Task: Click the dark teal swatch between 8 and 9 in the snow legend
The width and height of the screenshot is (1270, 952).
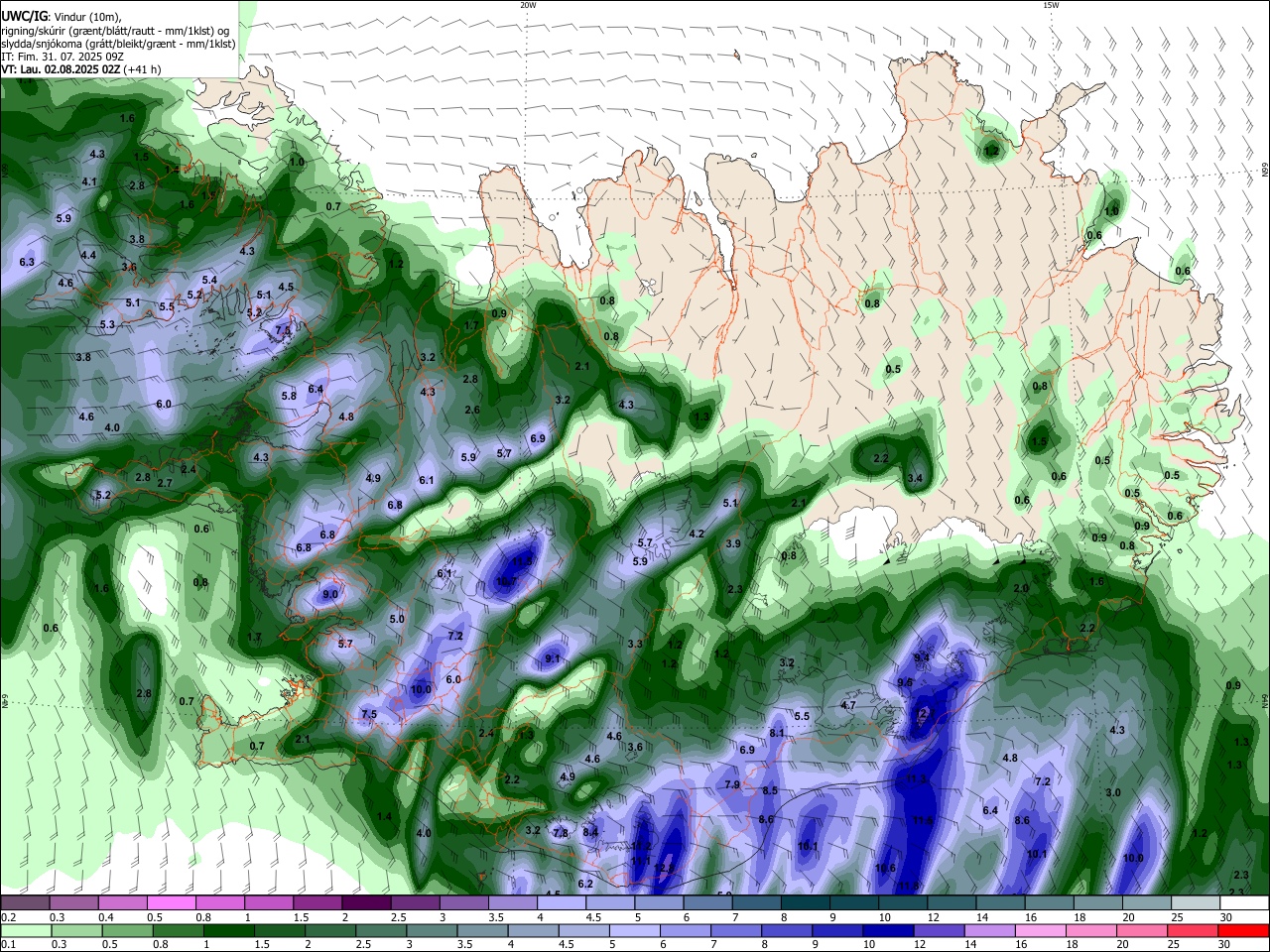Action: coord(806,903)
